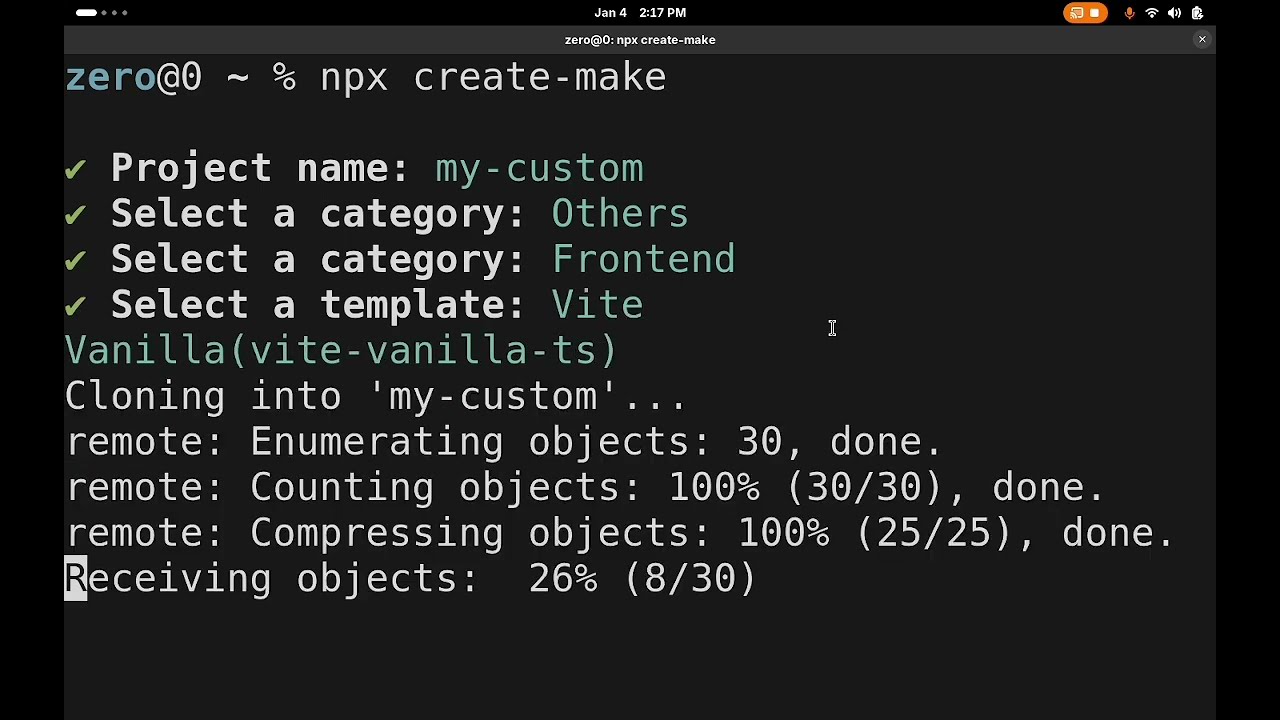
Task: Open the Jan 4 2:17 PM clock menu
Action: click(640, 13)
